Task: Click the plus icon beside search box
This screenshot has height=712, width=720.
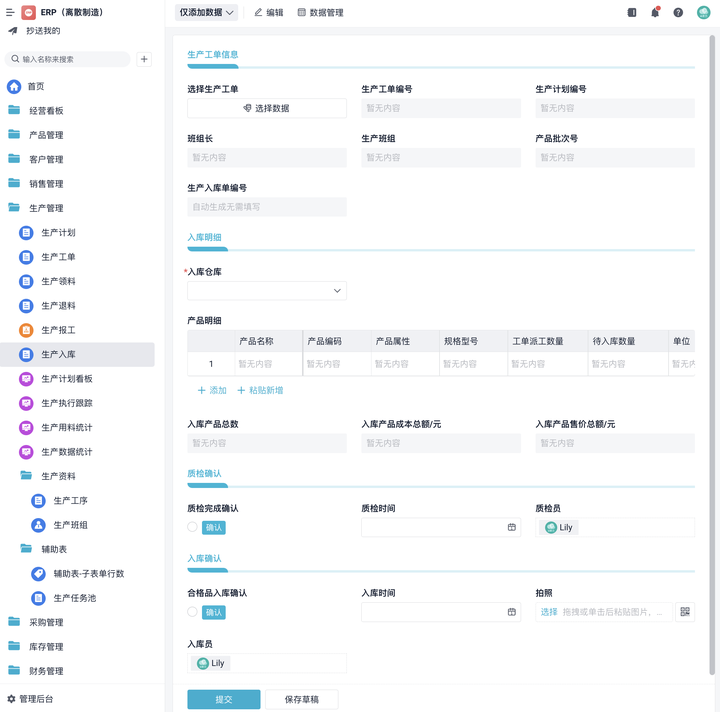Action: tap(144, 60)
